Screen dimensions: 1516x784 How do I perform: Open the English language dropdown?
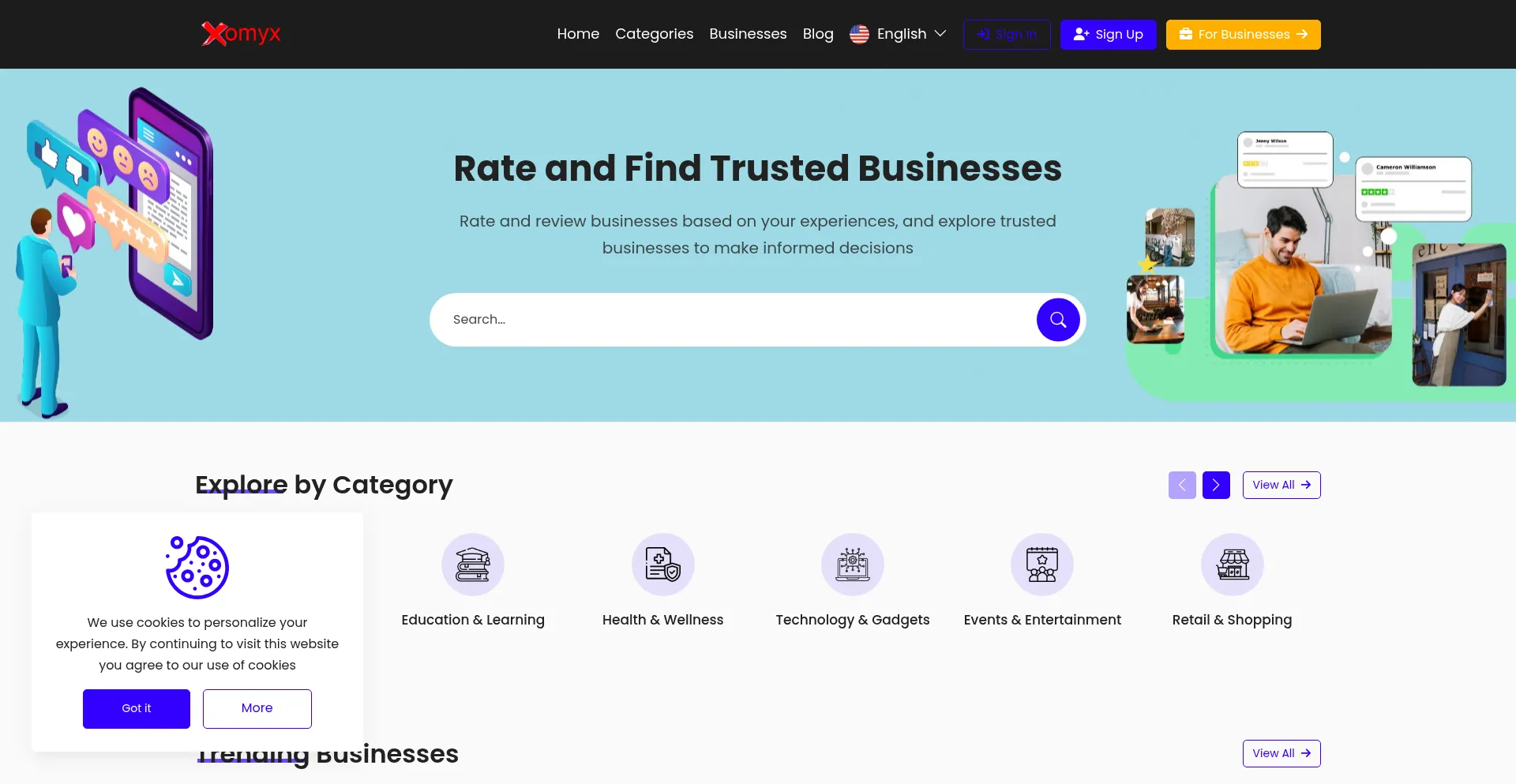pos(898,34)
